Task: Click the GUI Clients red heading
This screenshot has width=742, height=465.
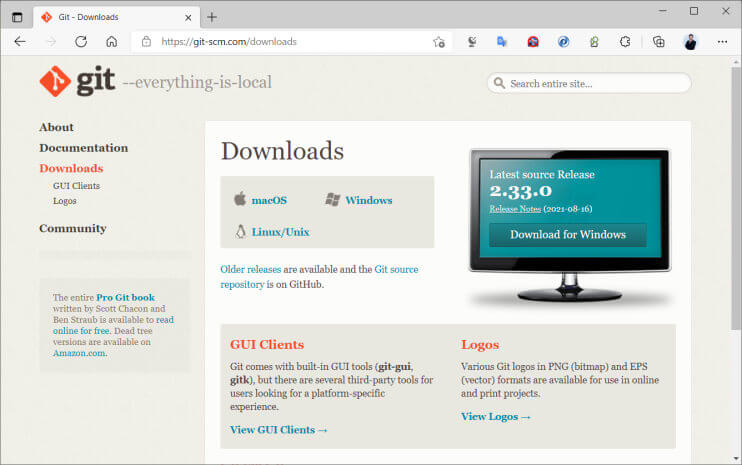Action: tap(267, 344)
